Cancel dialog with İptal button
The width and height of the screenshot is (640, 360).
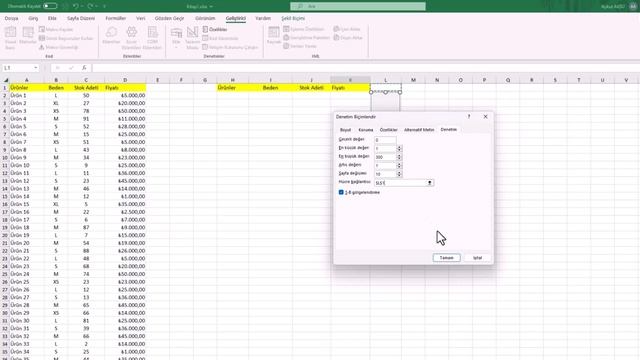[x=477, y=258]
